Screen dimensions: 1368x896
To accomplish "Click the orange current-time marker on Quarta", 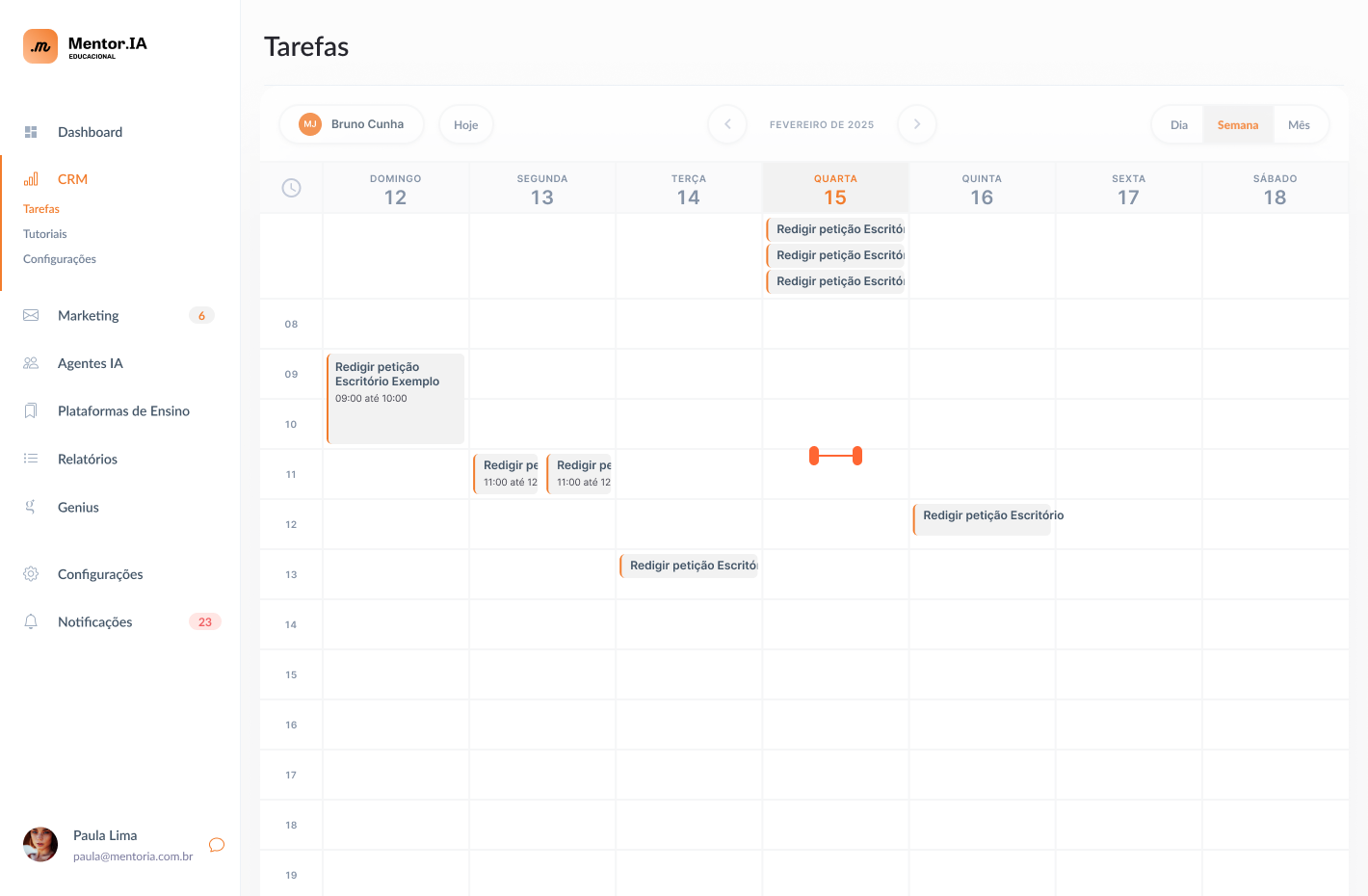I will click(x=835, y=456).
